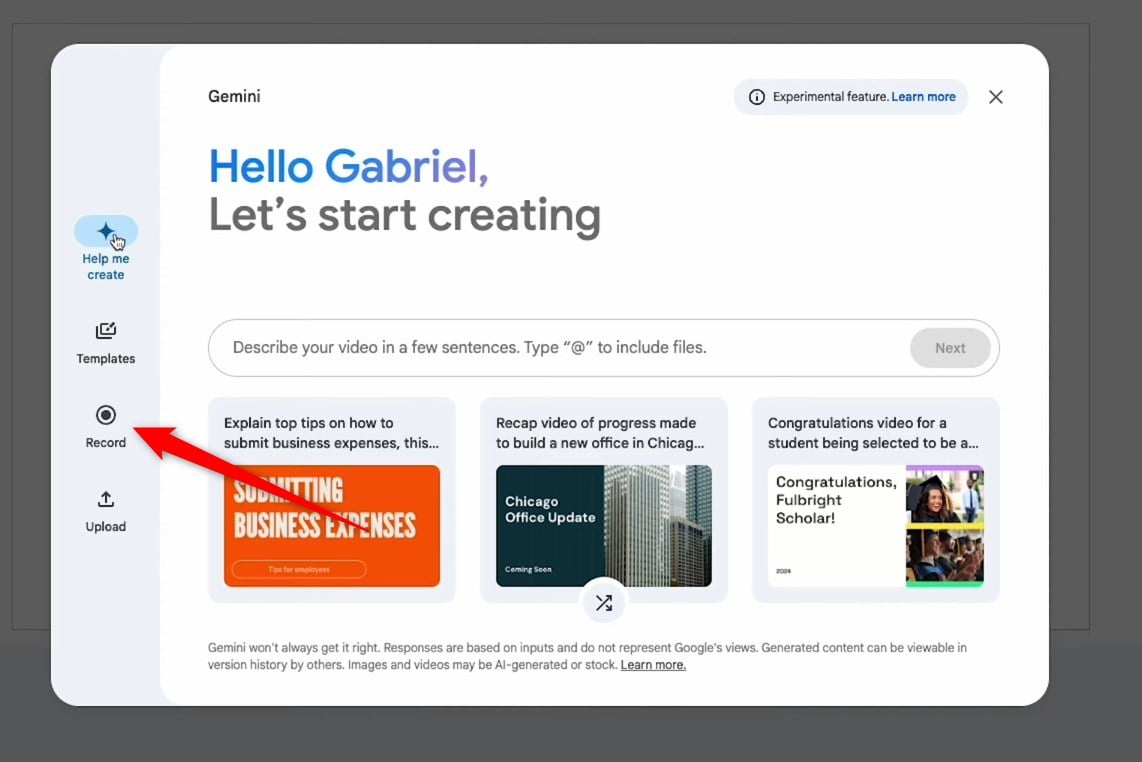Select the Help me create sparkle icon
Image resolution: width=1142 pixels, height=762 pixels.
tap(106, 231)
